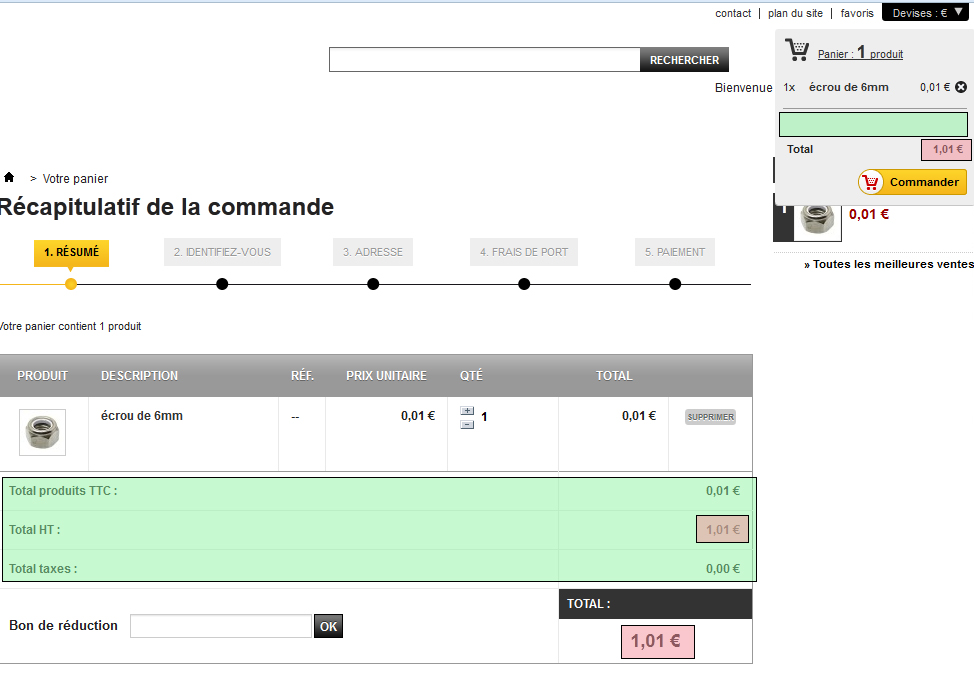
Task: Click the yellow progress dot for Résumé
Action: coord(71,284)
